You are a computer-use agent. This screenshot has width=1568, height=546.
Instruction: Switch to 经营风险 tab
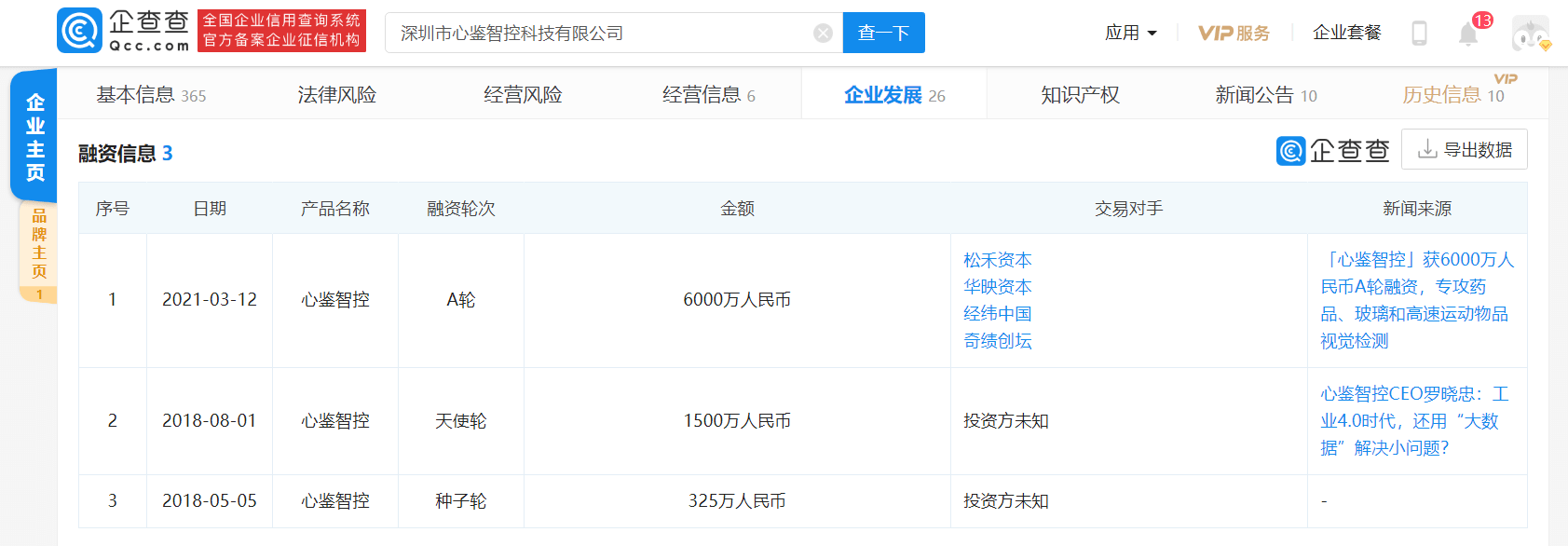coord(523,95)
